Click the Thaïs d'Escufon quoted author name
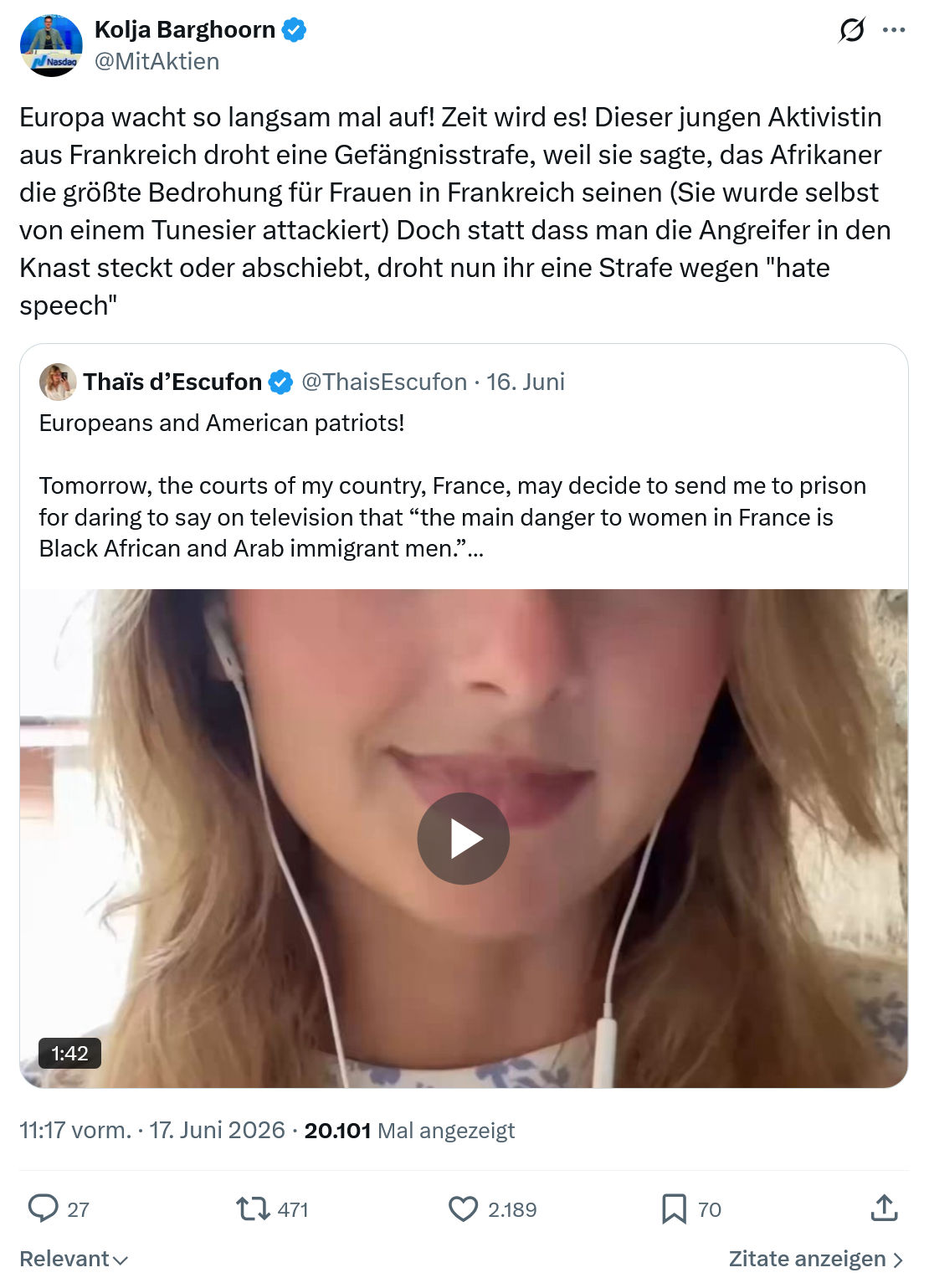This screenshot has height=1288, width=929. [x=172, y=382]
